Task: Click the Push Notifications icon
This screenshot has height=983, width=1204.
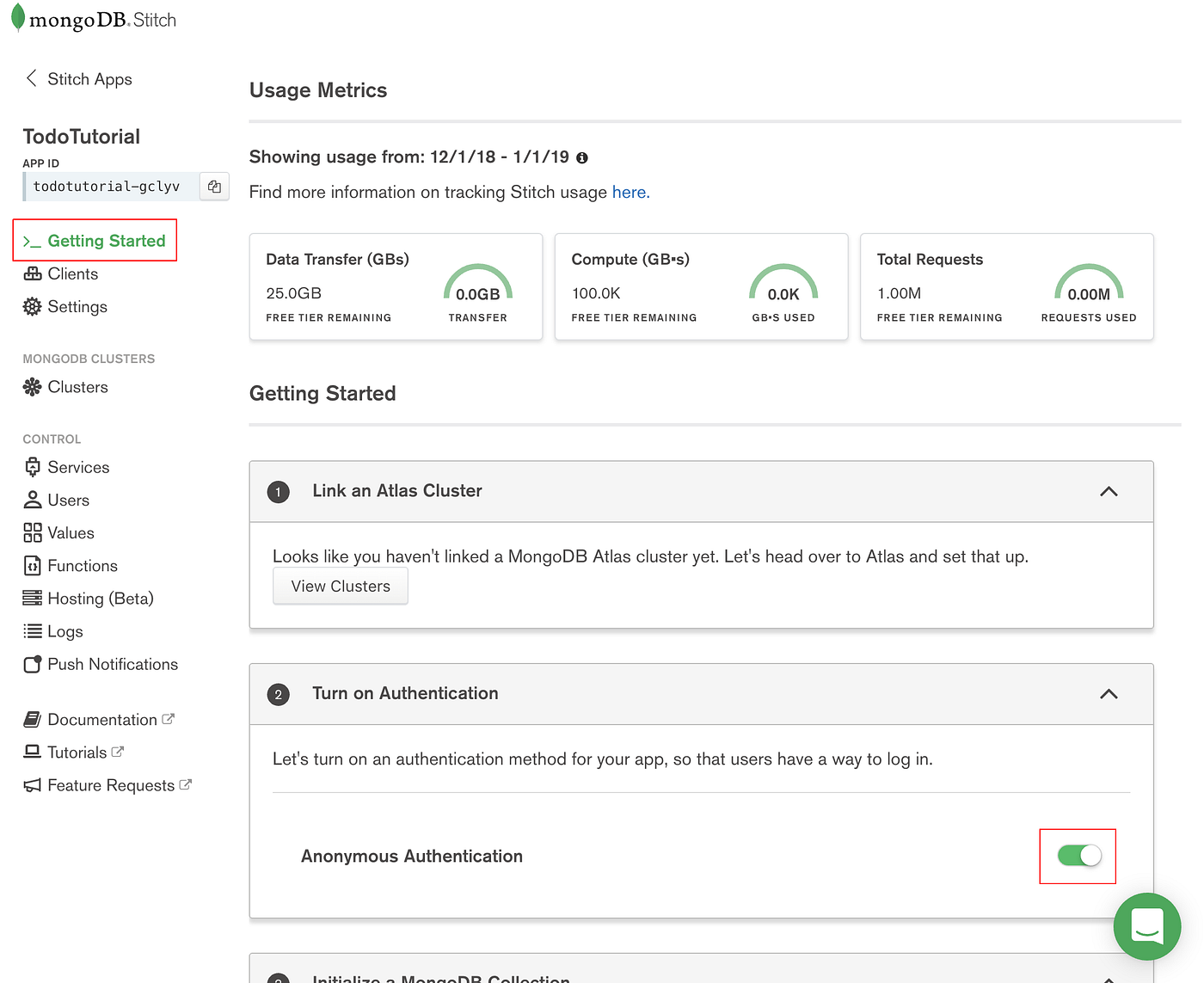Action: (x=33, y=664)
